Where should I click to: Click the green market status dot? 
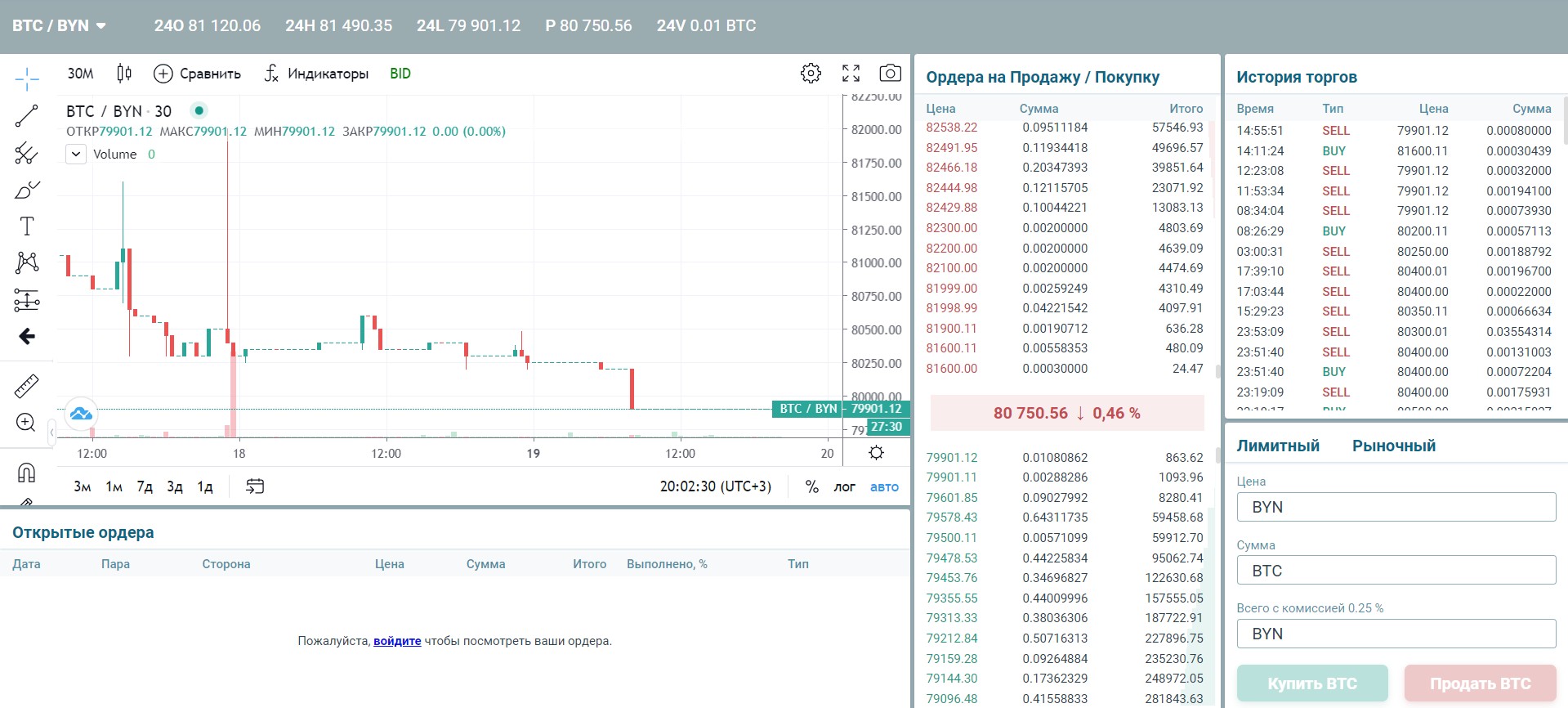pyautogui.click(x=199, y=110)
